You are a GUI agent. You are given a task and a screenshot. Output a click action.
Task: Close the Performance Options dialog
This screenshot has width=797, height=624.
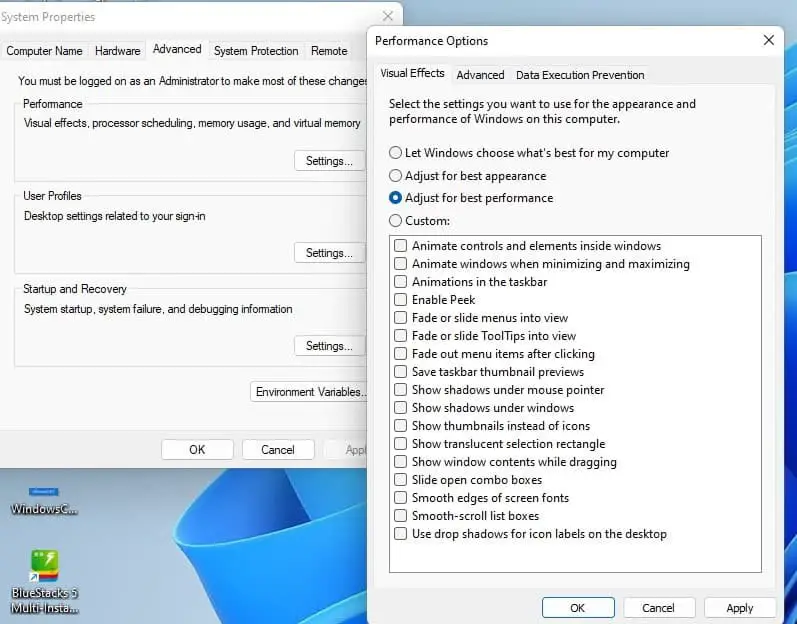click(769, 40)
